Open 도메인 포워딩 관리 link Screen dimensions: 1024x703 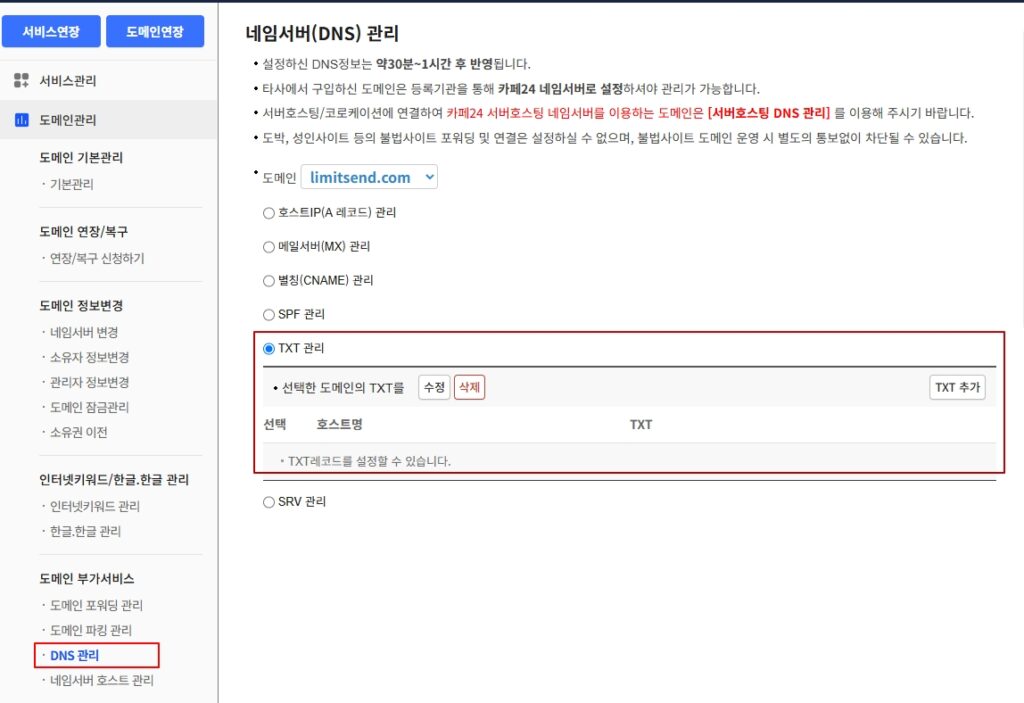[x=96, y=605]
